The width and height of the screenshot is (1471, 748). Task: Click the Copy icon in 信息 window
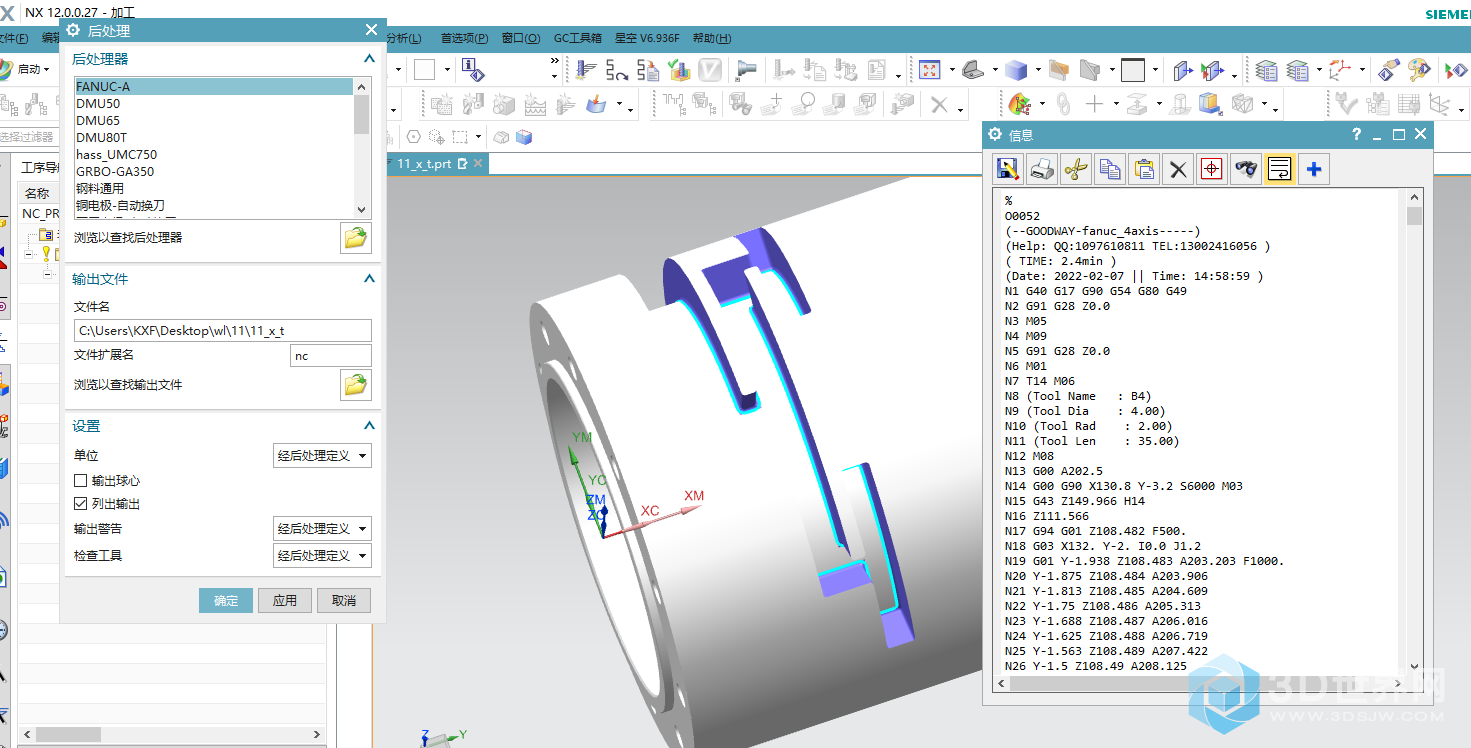pos(1110,170)
